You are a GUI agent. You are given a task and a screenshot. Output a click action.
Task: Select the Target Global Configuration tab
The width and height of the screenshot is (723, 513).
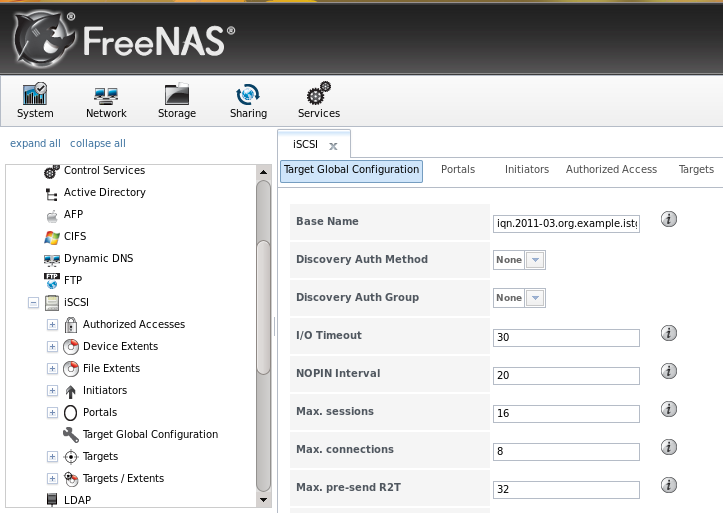click(x=351, y=170)
